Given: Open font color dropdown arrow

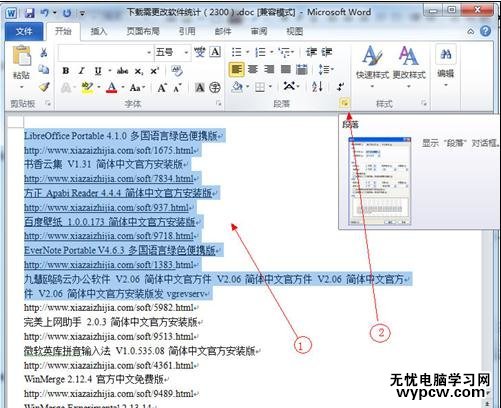Looking at the screenshot, I should coord(123,88).
